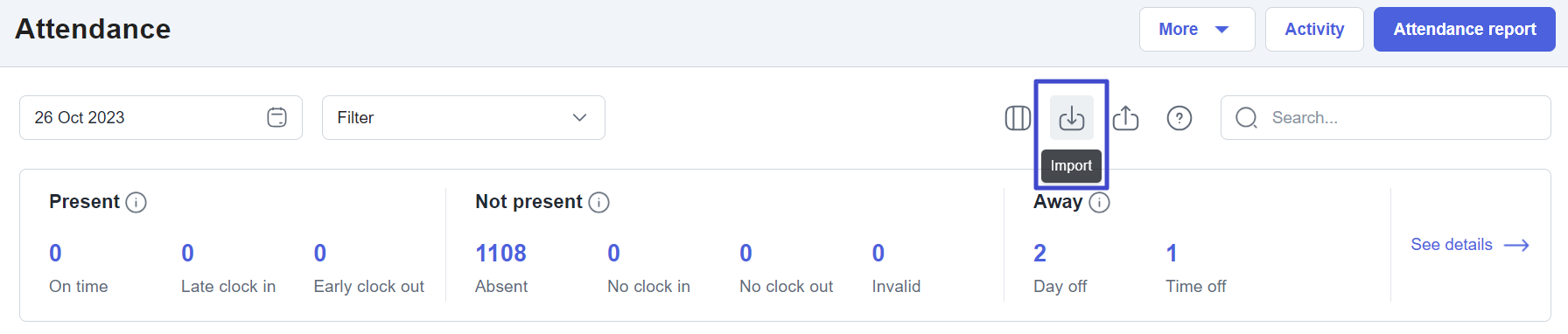Screen dimensions: 1568x334
Task: Expand the Filter dropdown
Action: coord(464,118)
